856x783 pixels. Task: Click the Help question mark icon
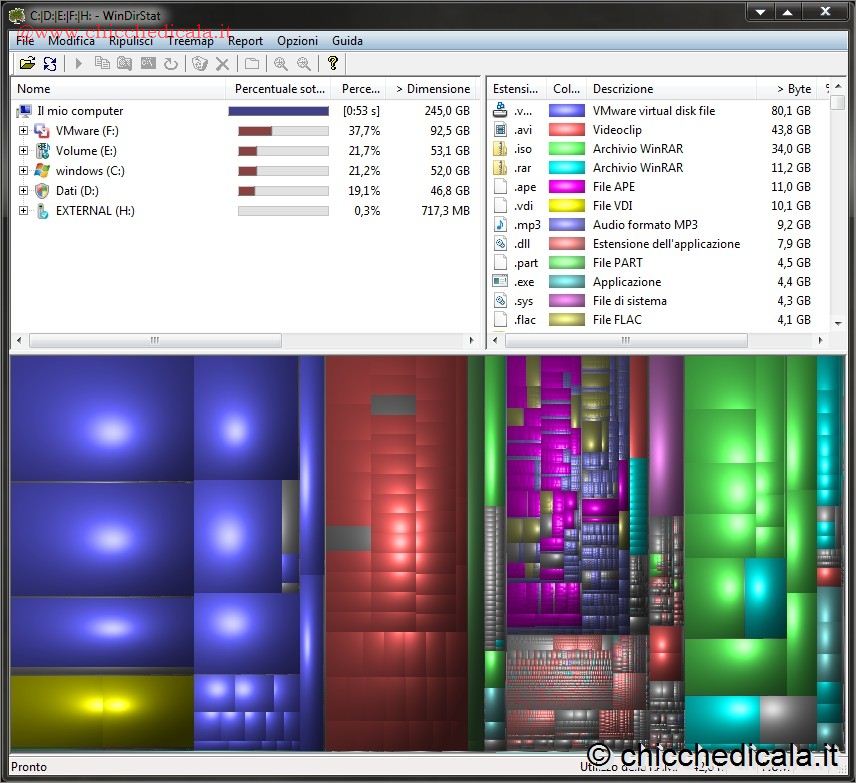pyautogui.click(x=333, y=64)
